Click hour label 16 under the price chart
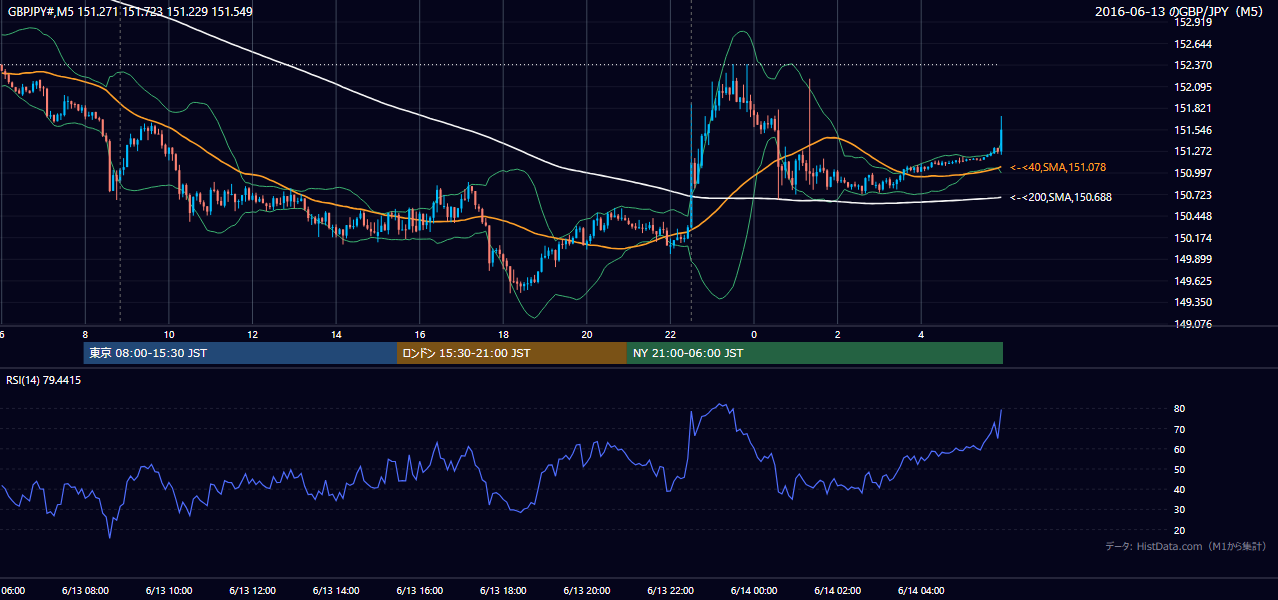This screenshot has height=600, width=1278. [x=420, y=334]
